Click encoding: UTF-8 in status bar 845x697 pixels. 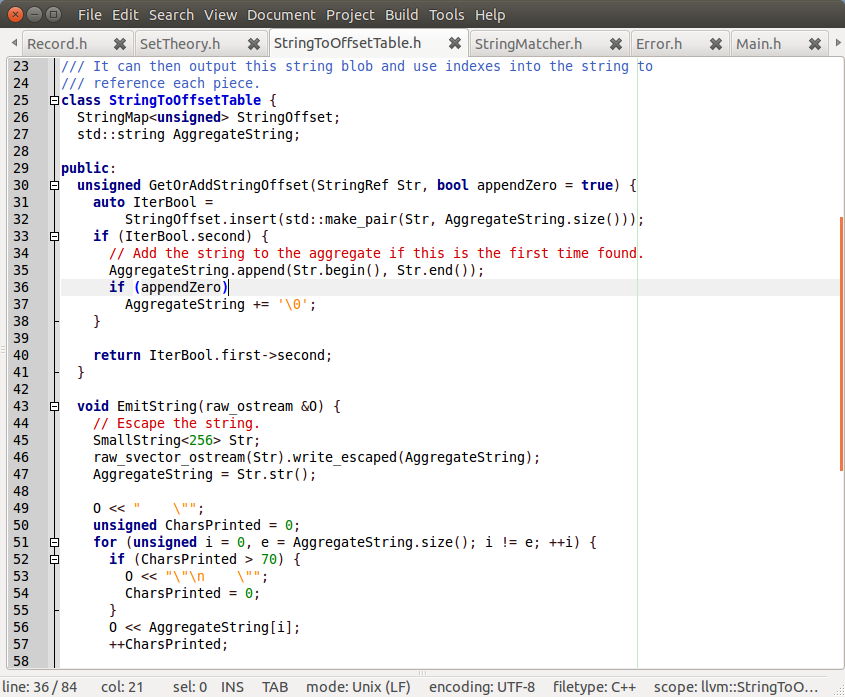click(482, 687)
